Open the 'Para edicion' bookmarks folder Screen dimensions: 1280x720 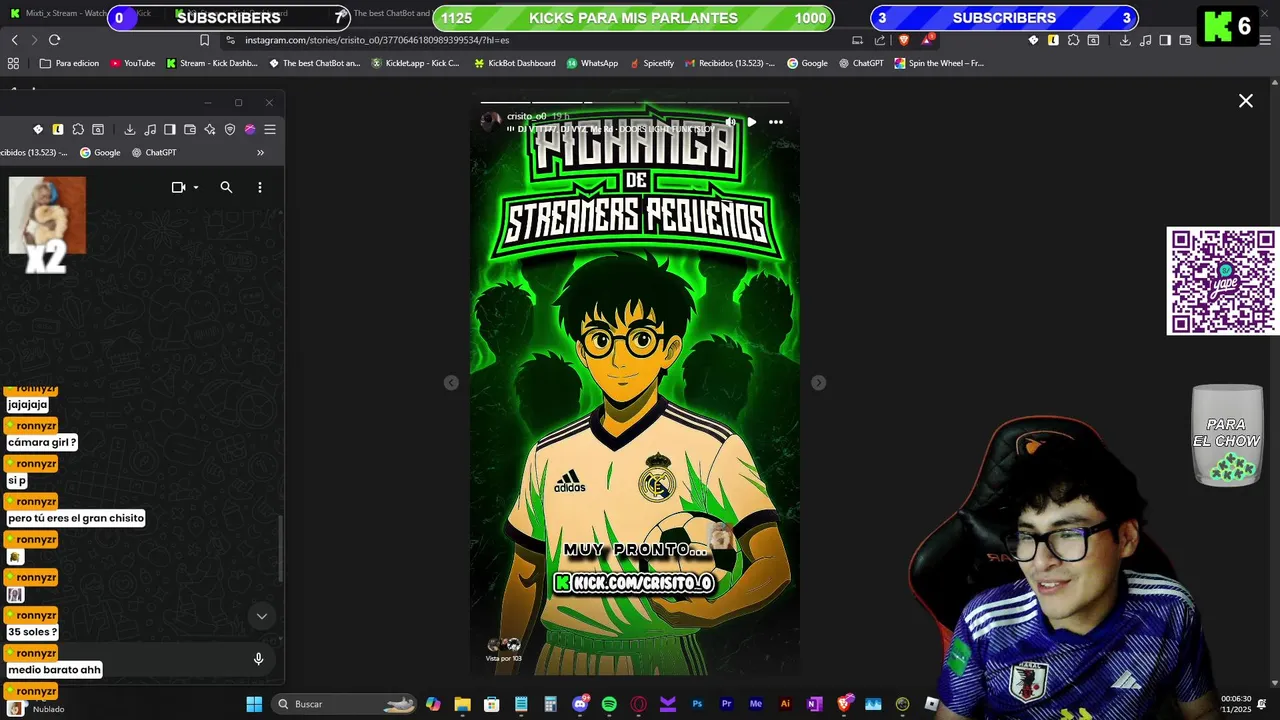pyautogui.click(x=69, y=63)
